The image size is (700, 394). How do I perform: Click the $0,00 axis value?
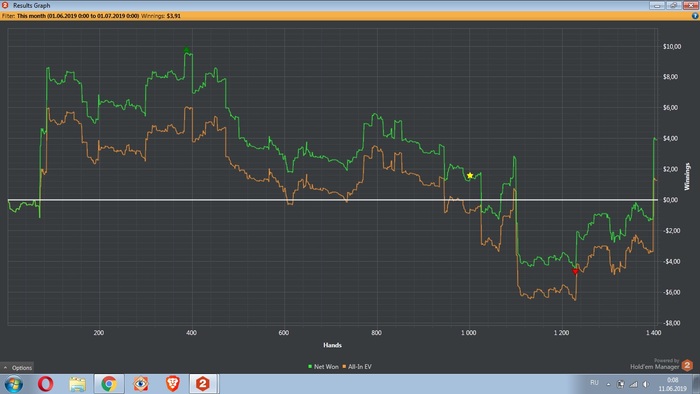pos(670,200)
